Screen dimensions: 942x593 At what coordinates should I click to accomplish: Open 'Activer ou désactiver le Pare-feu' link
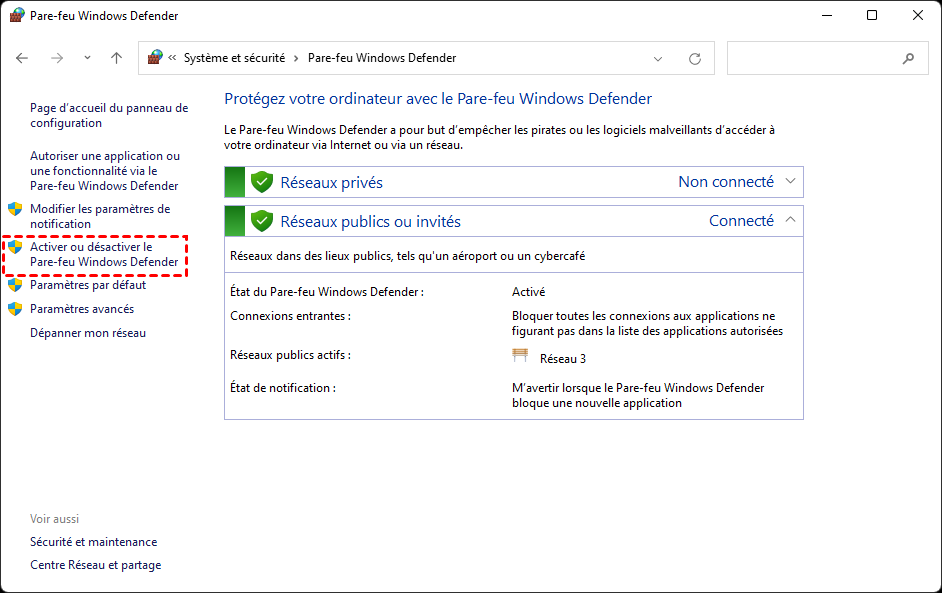tap(104, 254)
